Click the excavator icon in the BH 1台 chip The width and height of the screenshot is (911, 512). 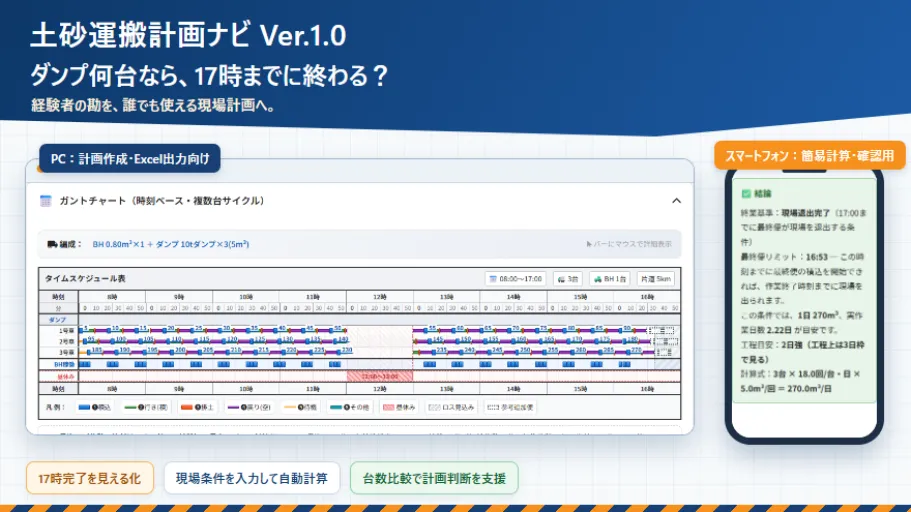[x=597, y=279]
